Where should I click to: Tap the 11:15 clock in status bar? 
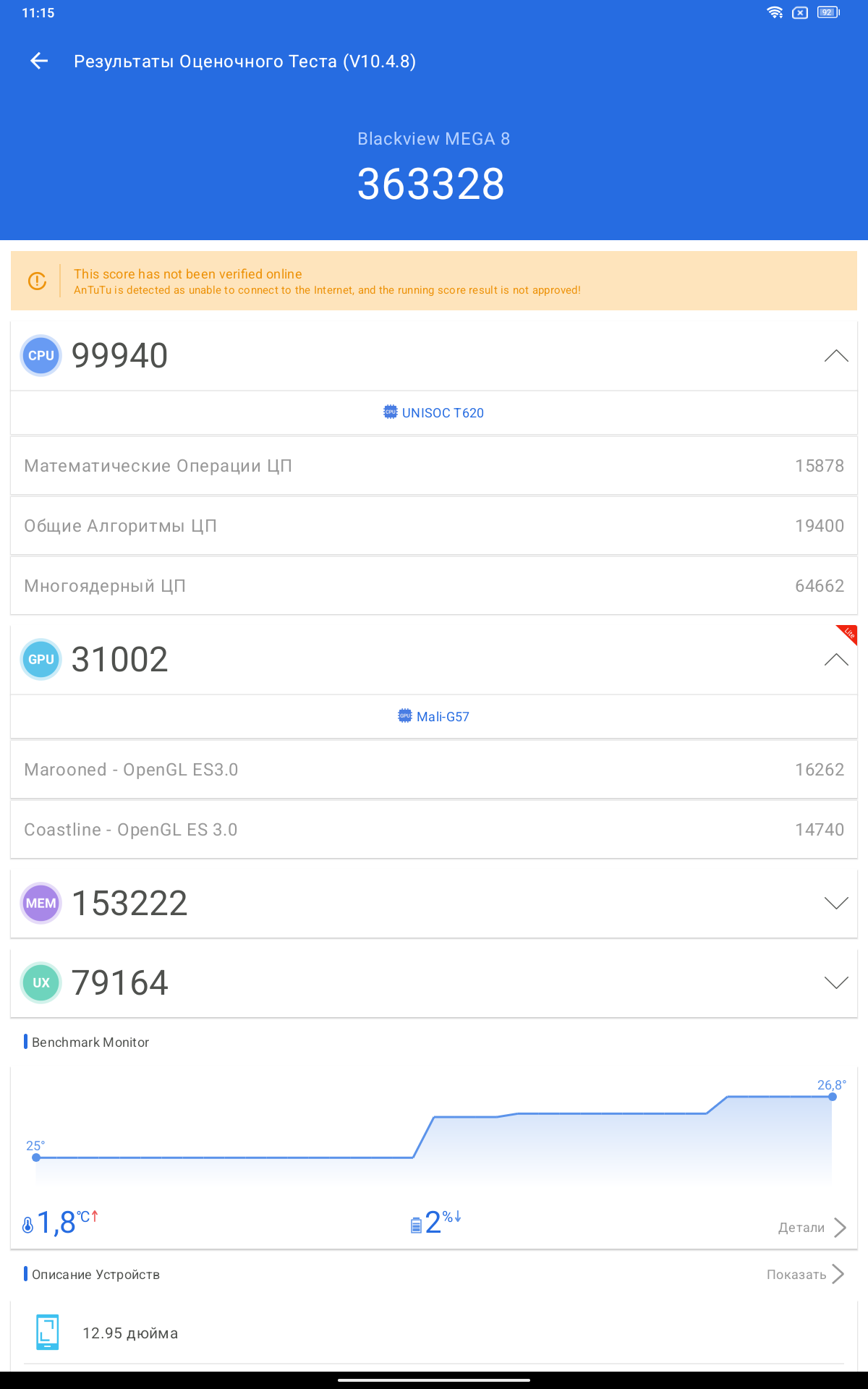coord(38,12)
